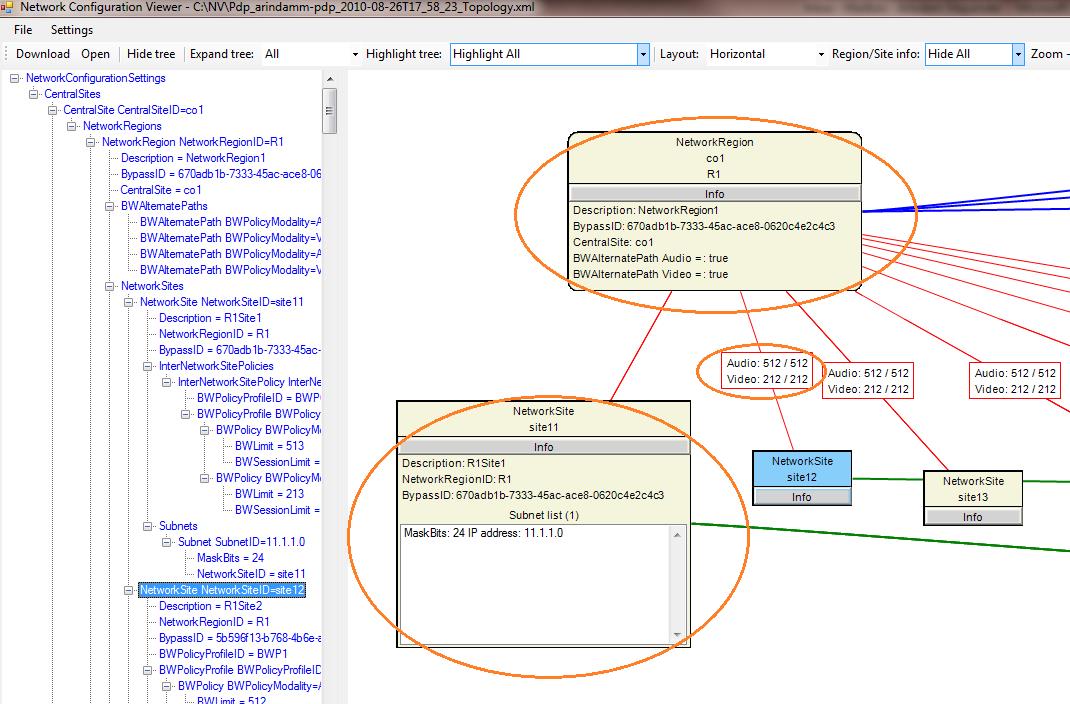Screen dimensions: 1070x704
Task: Click Hide tree in toolbar
Action: 151,54
